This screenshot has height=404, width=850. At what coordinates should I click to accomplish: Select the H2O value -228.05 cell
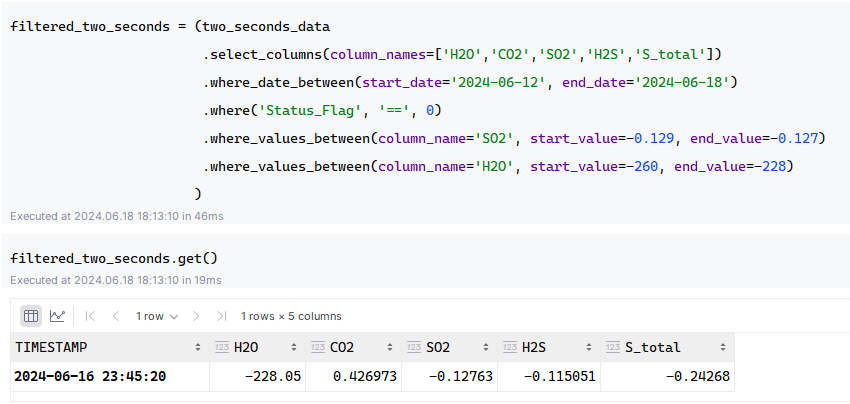(257, 376)
